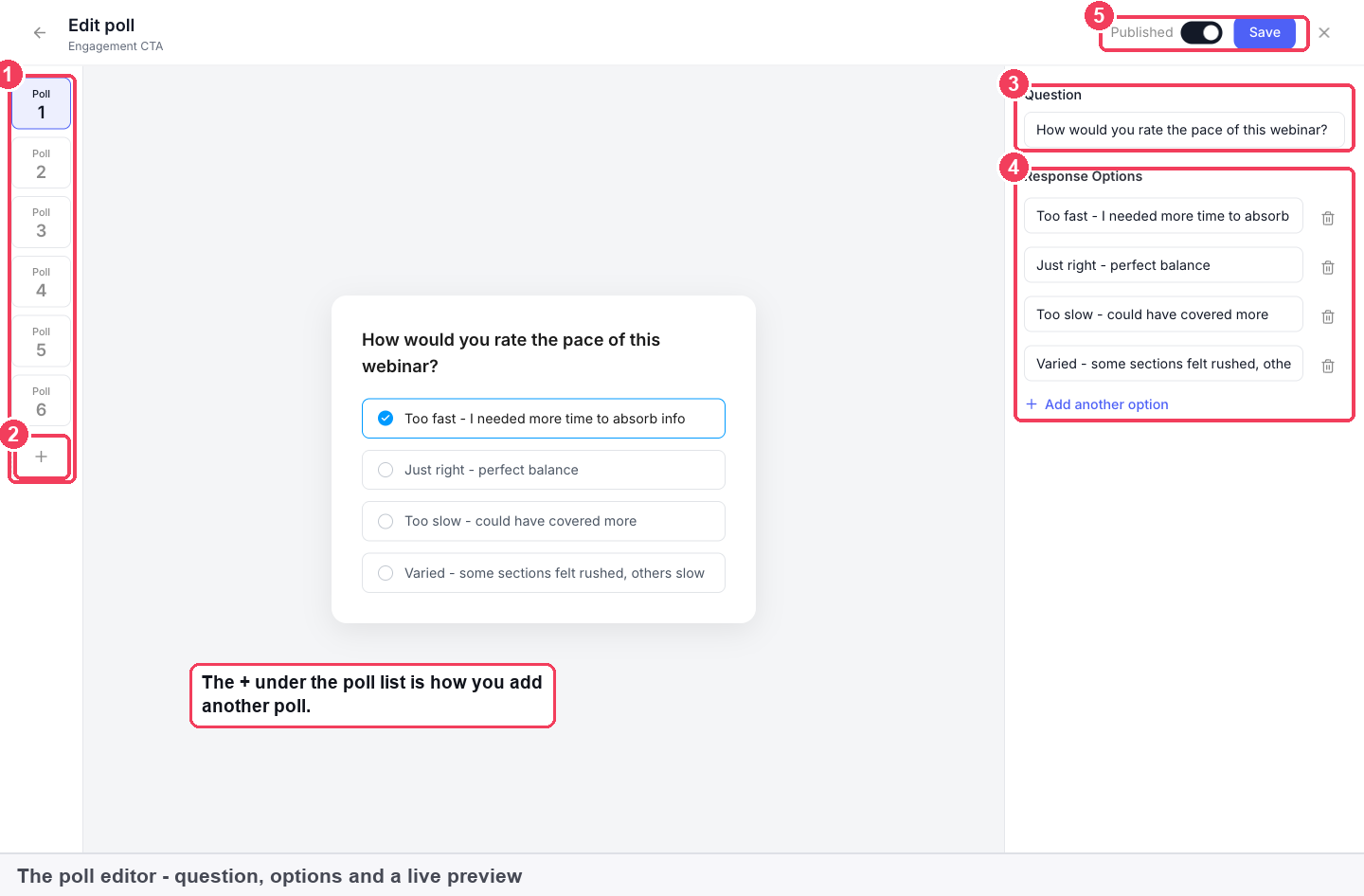Open Poll 6 in the sidebar
The width and height of the screenshot is (1364, 896).
tap(41, 401)
